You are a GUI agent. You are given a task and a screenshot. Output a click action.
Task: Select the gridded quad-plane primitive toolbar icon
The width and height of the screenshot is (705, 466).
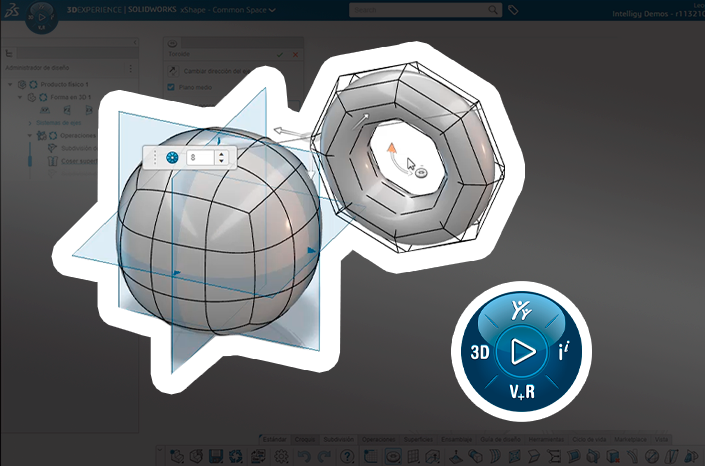click(413, 456)
